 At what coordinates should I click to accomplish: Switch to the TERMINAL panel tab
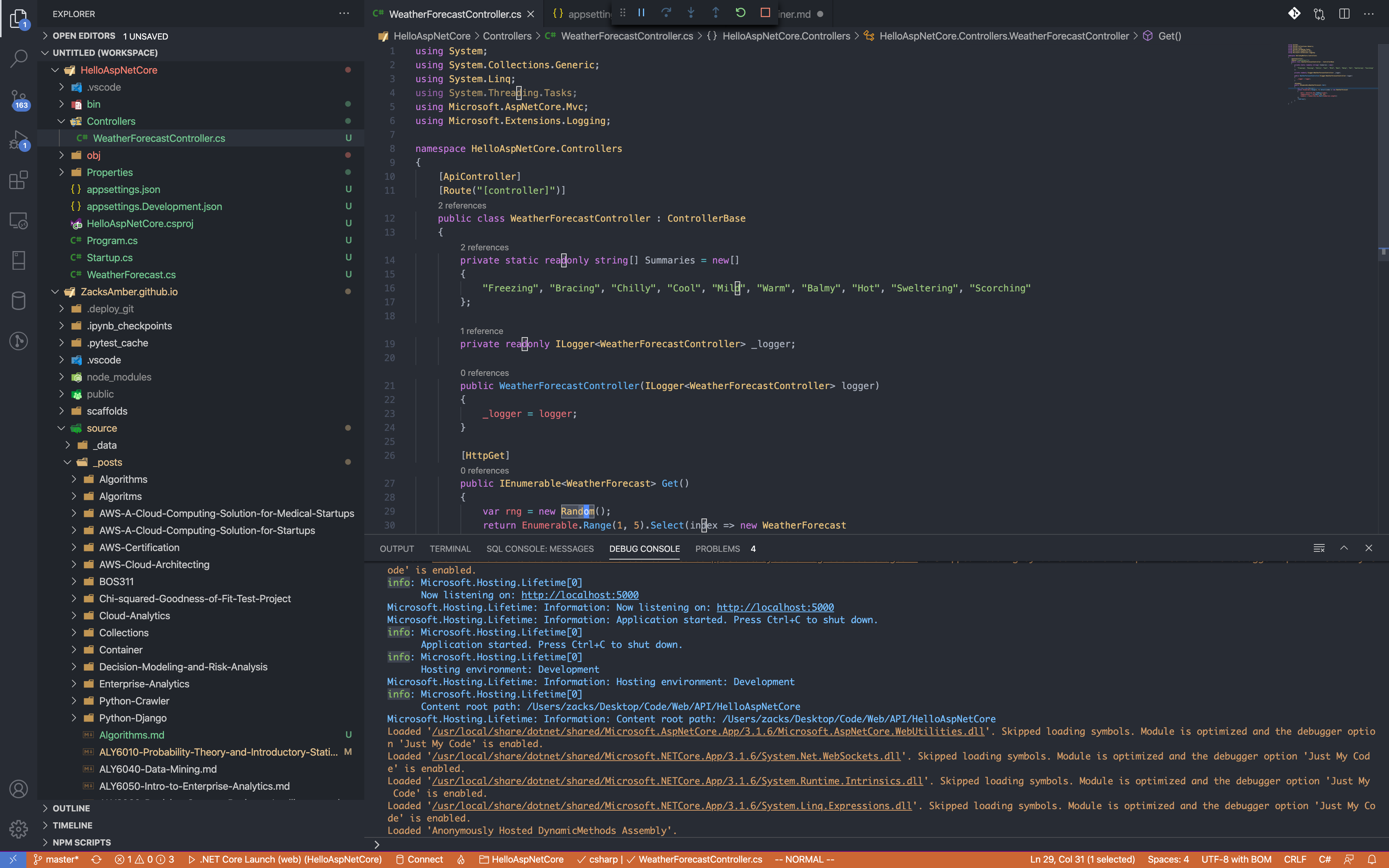click(450, 549)
